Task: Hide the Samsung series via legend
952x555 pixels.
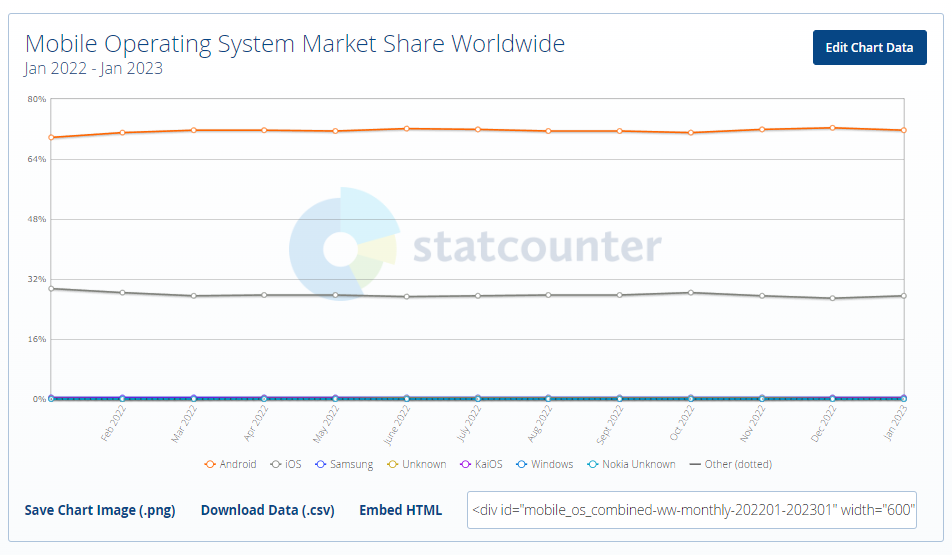Action: [x=344, y=464]
